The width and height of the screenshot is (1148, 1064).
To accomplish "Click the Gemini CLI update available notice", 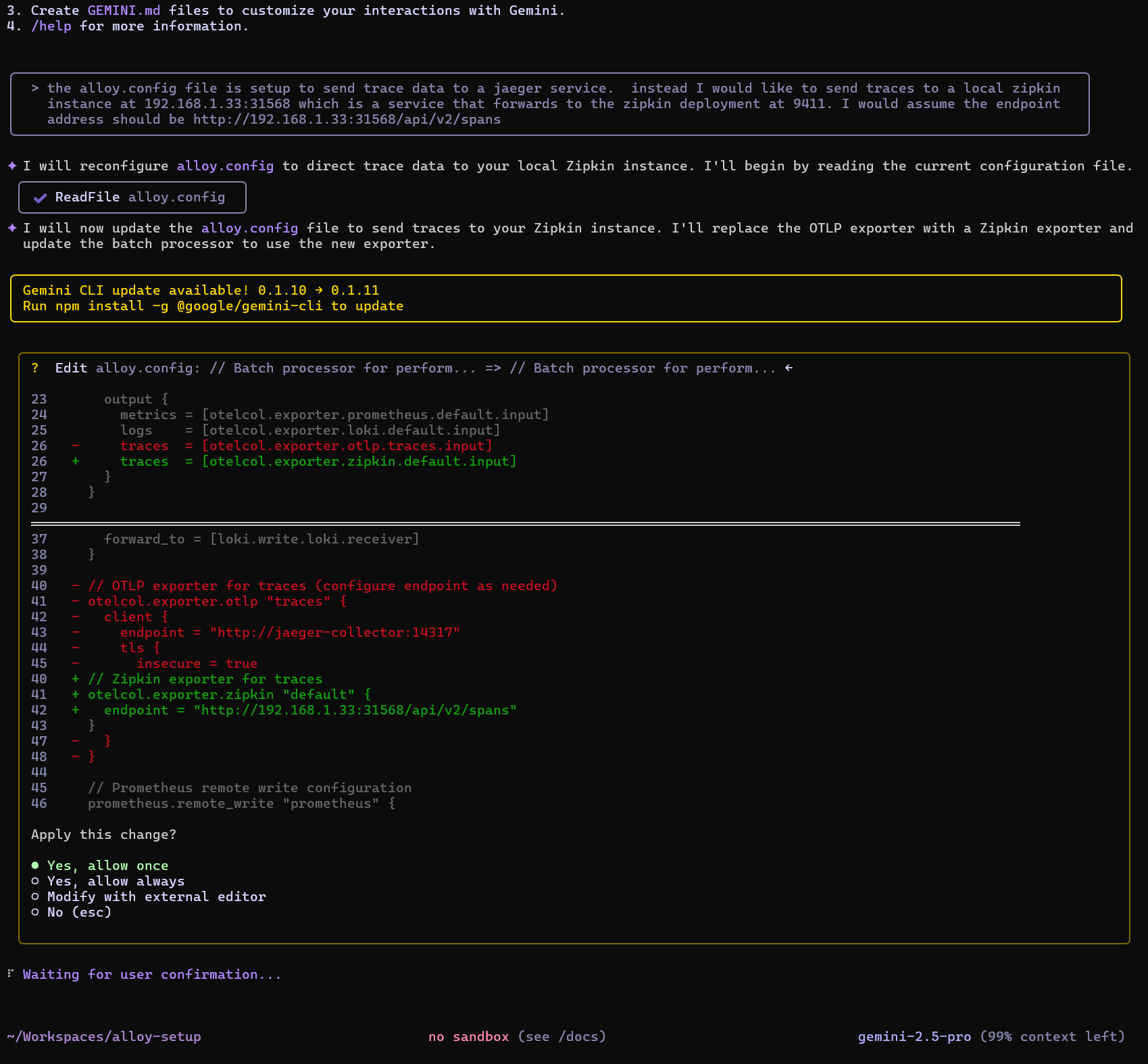I will point(566,298).
